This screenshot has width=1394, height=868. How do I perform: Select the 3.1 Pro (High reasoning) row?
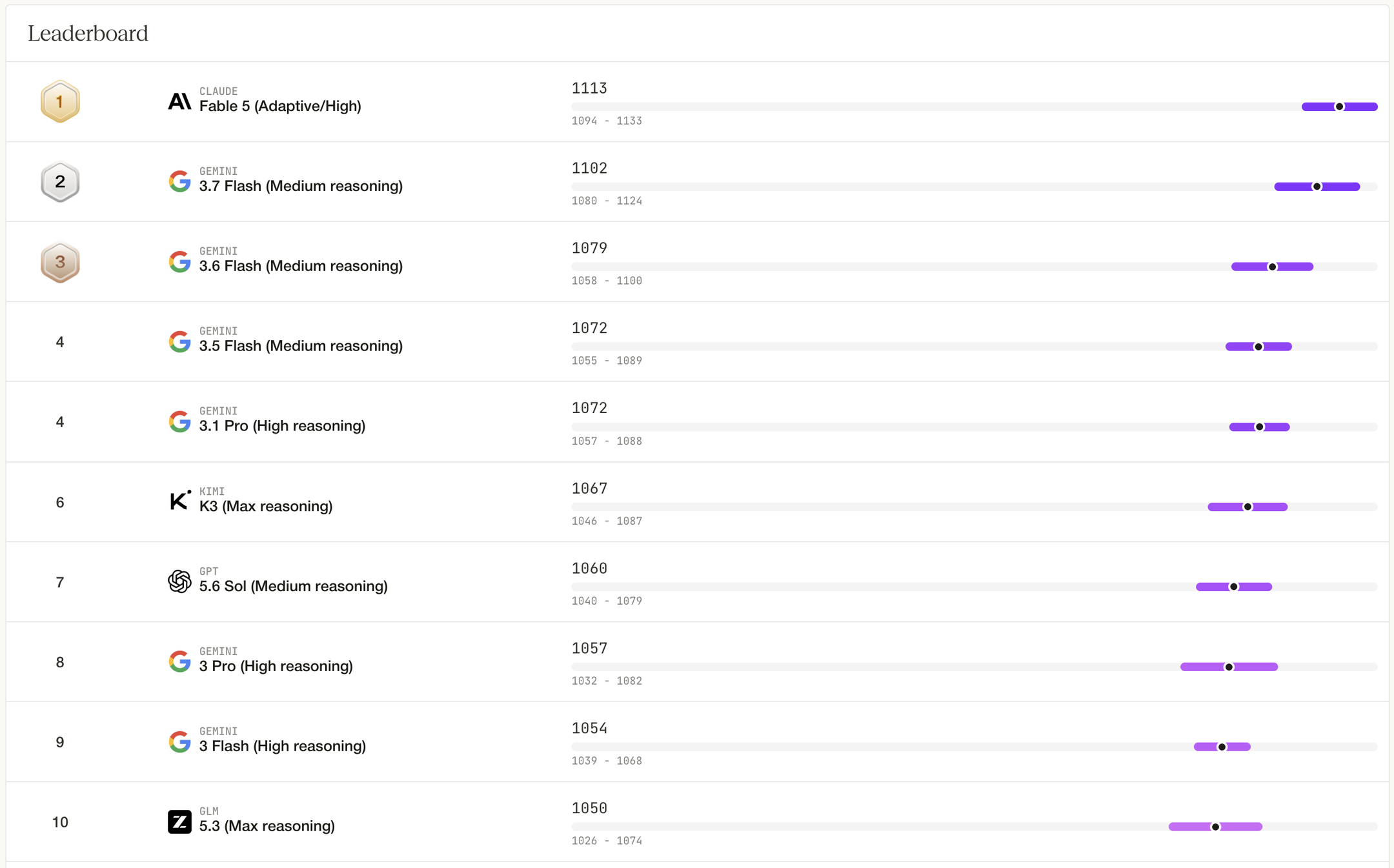click(x=697, y=422)
